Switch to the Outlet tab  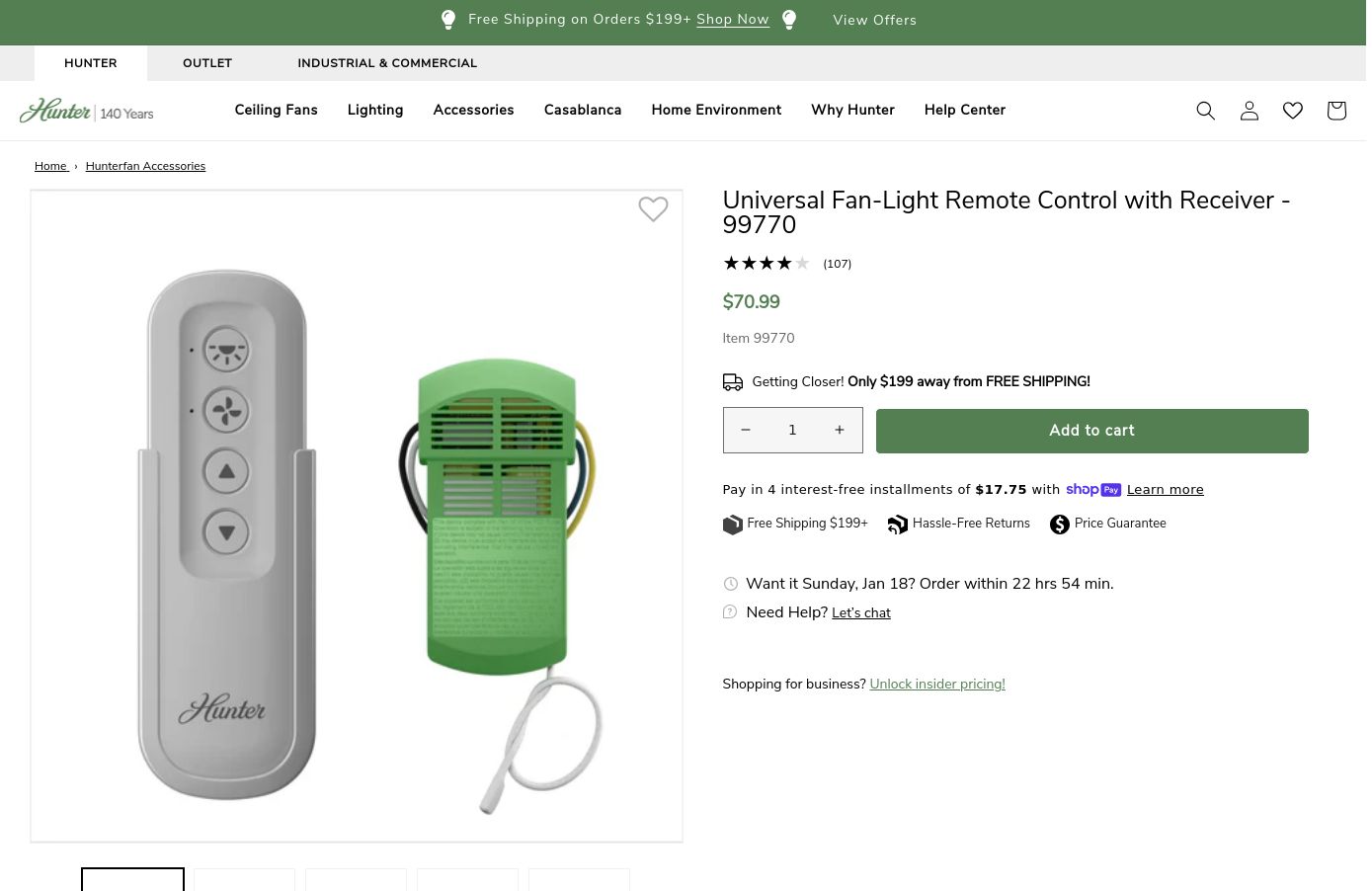pyautogui.click(x=207, y=63)
